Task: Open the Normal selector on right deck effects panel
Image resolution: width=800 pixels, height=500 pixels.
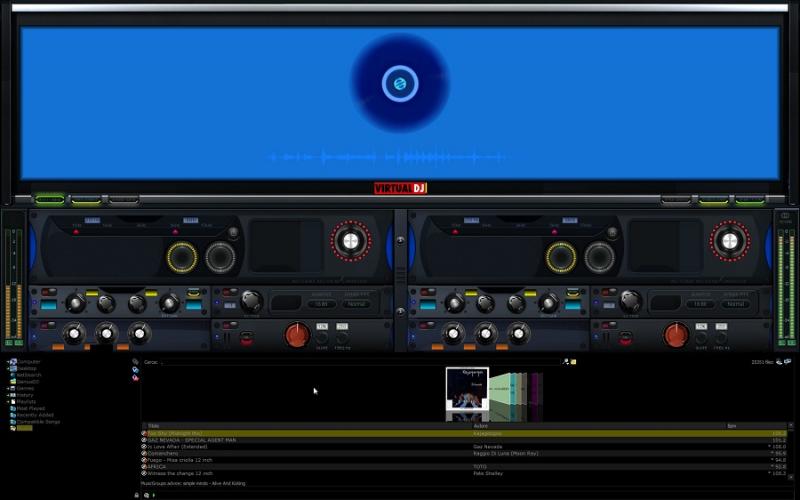Action: 735,304
